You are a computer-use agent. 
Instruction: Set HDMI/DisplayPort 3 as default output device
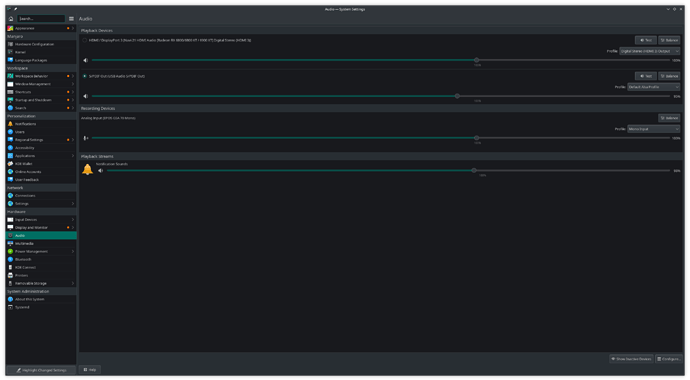click(84, 40)
